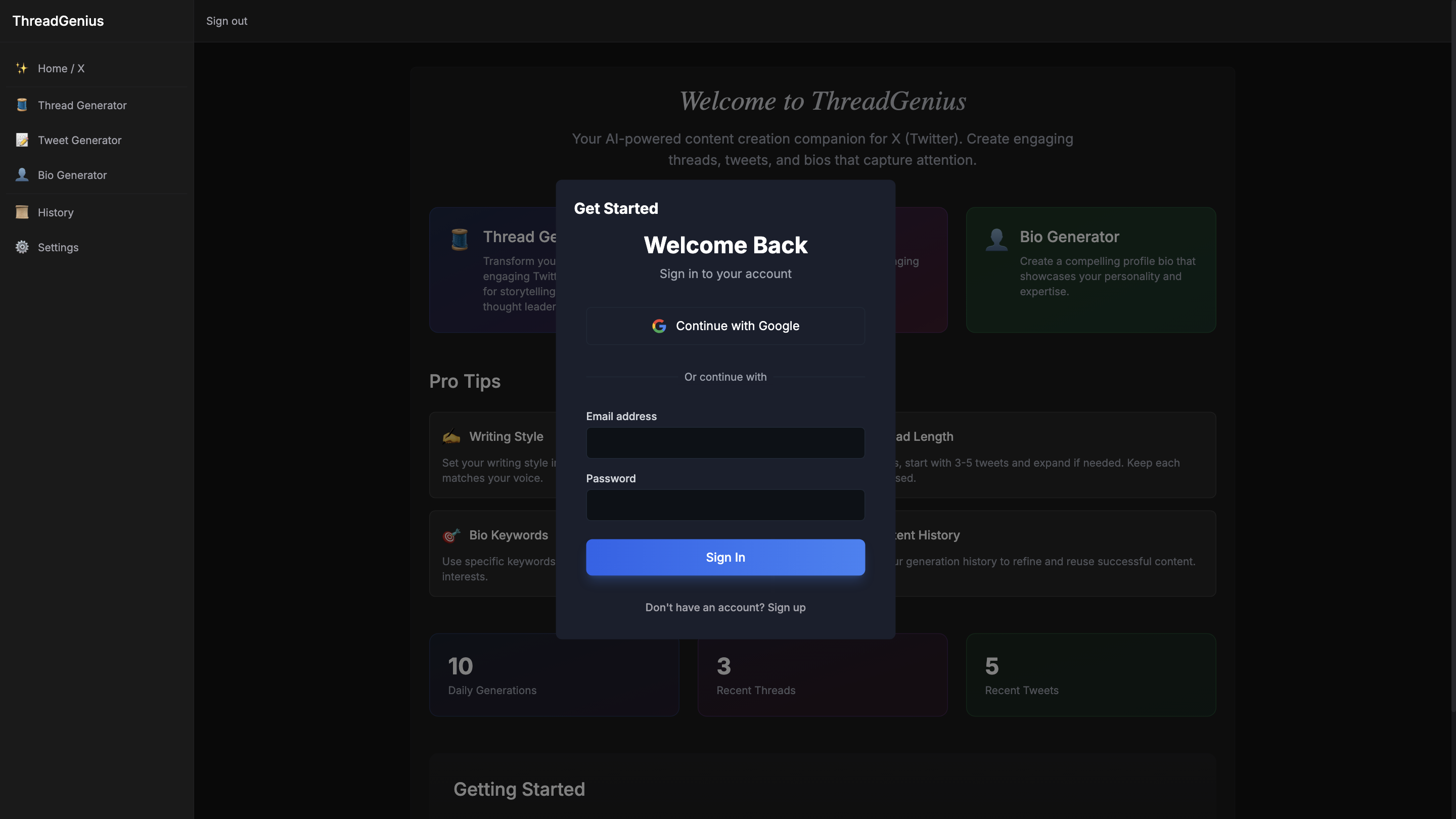The image size is (1456, 819).
Task: Click Sign up link below form
Action: [786, 607]
